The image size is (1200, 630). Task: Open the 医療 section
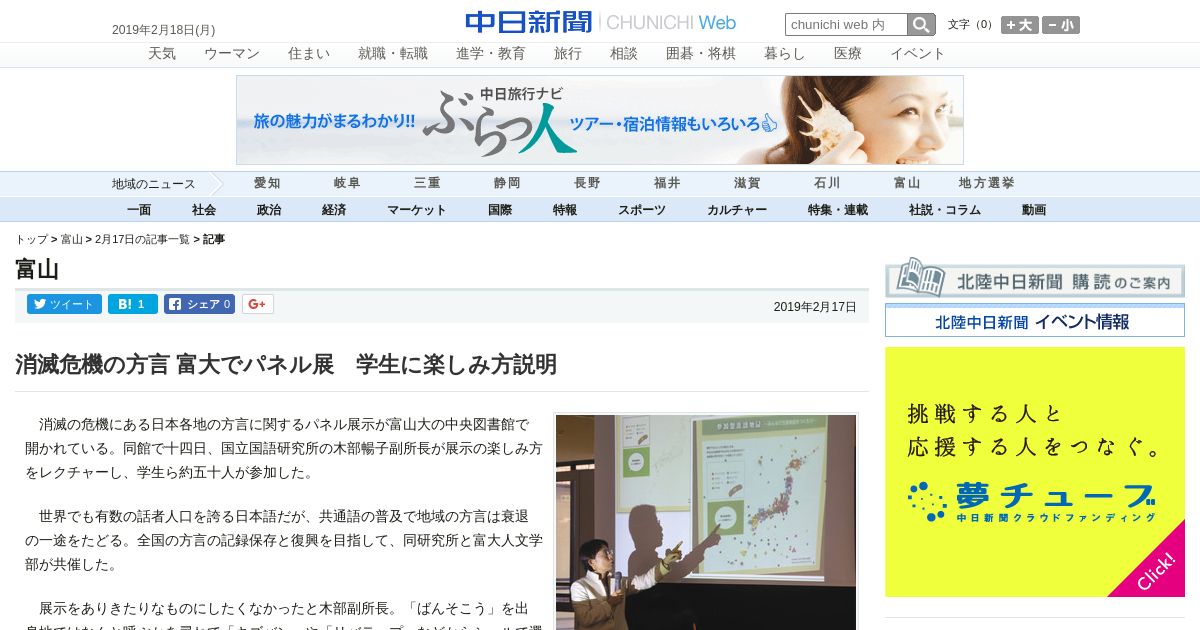click(x=848, y=54)
